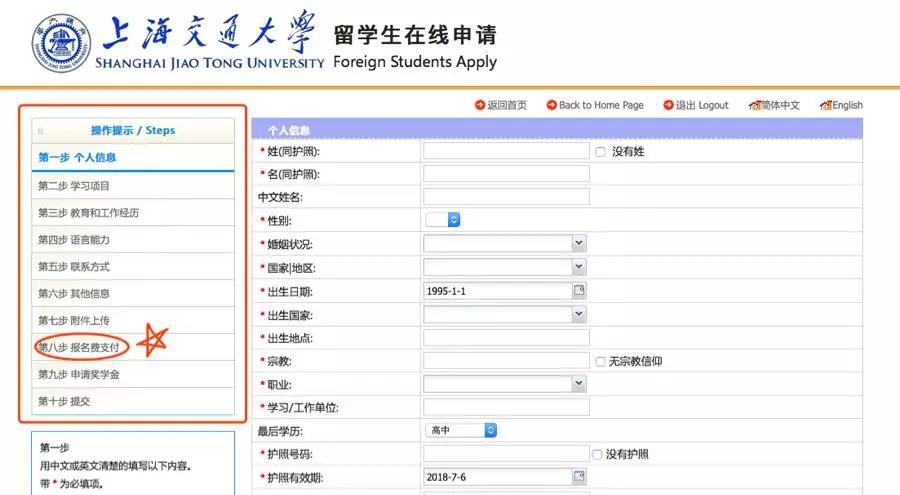
Task: Select step 第八步 报名费支付
Action: pyautogui.click(x=80, y=347)
